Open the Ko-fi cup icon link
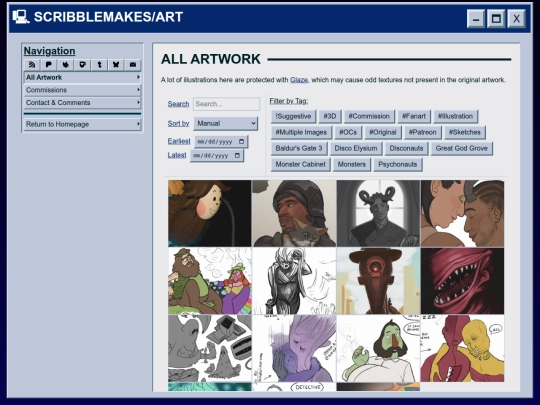 click(82, 64)
